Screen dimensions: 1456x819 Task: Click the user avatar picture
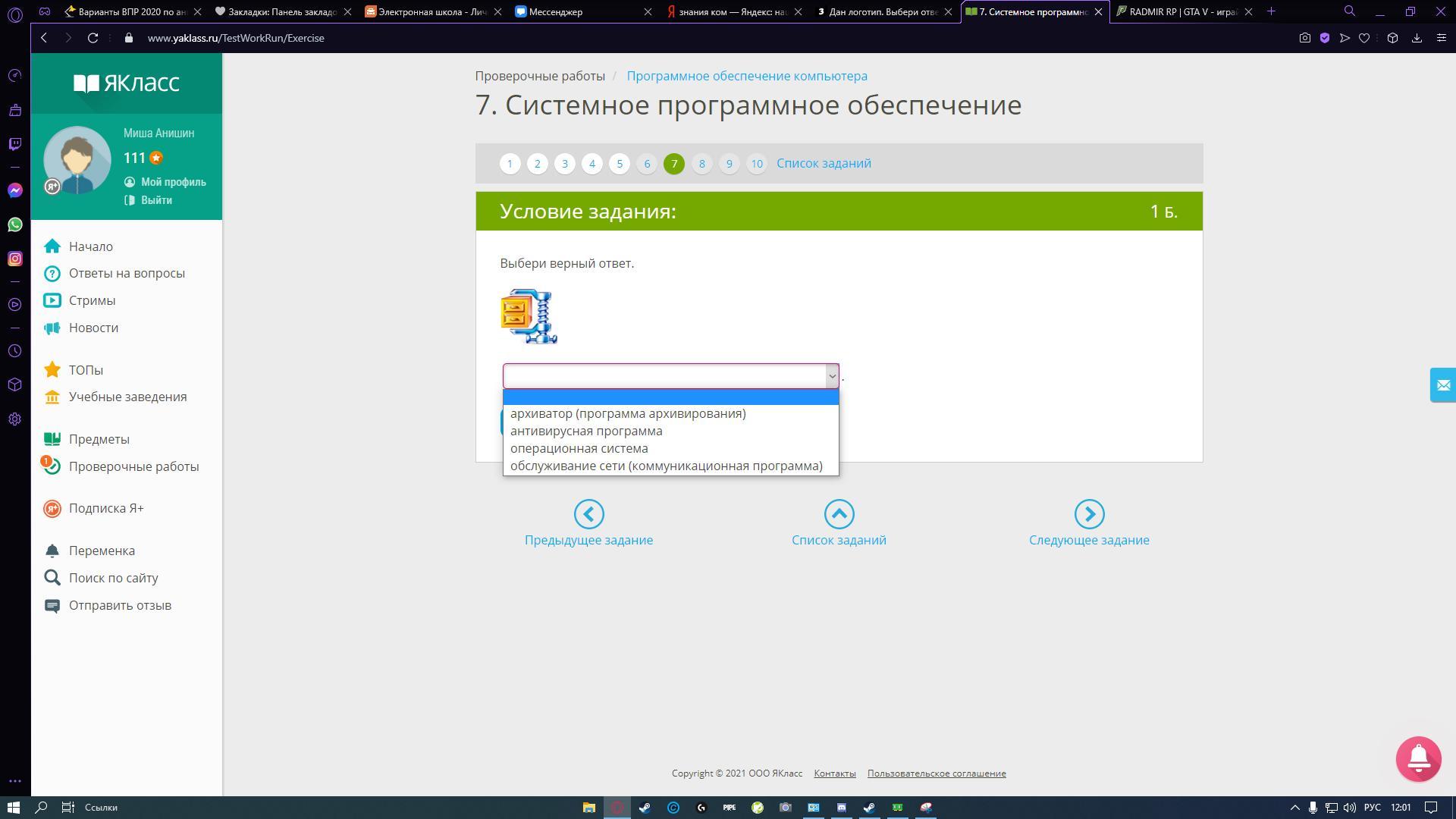[77, 159]
